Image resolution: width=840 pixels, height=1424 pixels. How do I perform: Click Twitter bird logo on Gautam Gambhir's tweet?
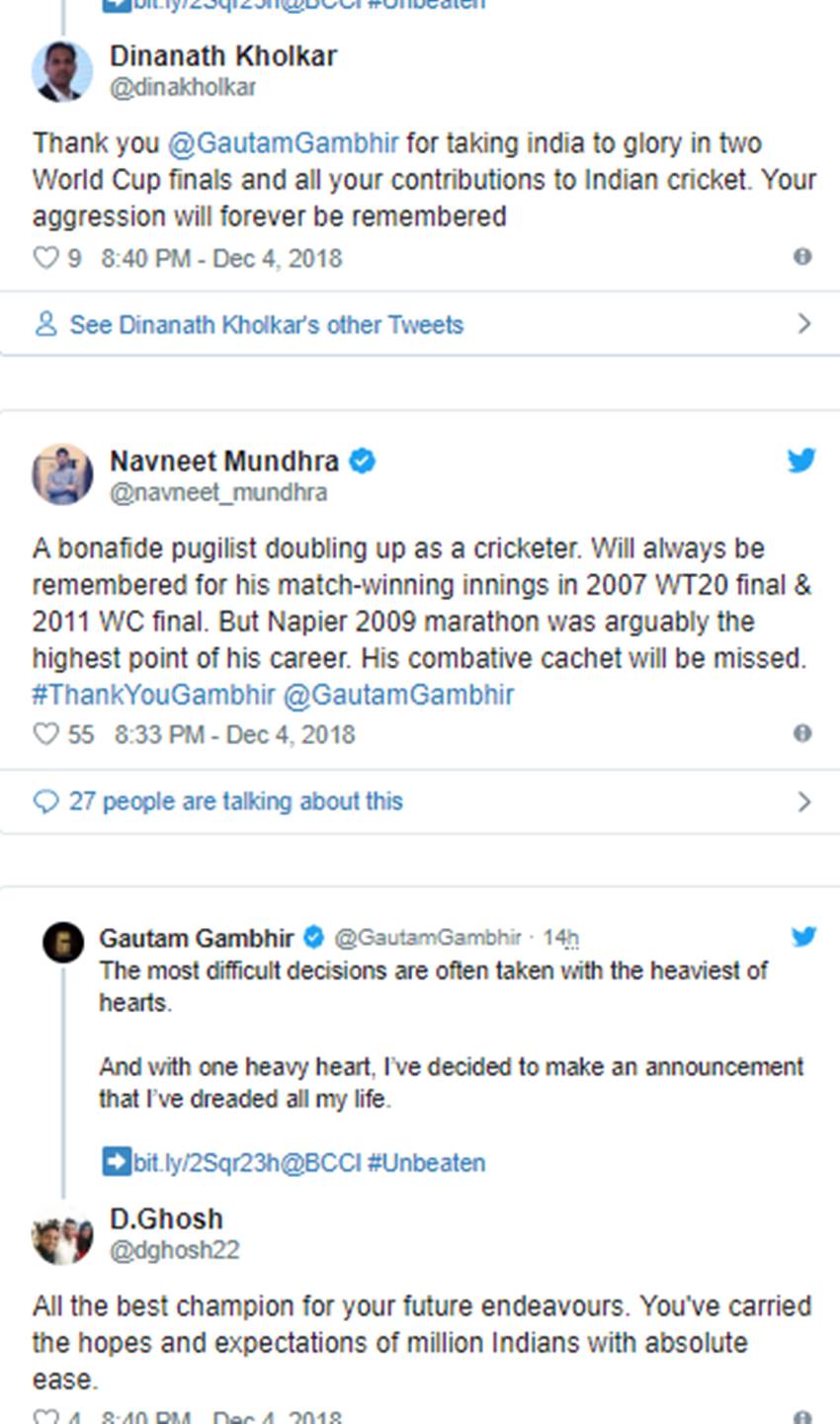(x=803, y=937)
